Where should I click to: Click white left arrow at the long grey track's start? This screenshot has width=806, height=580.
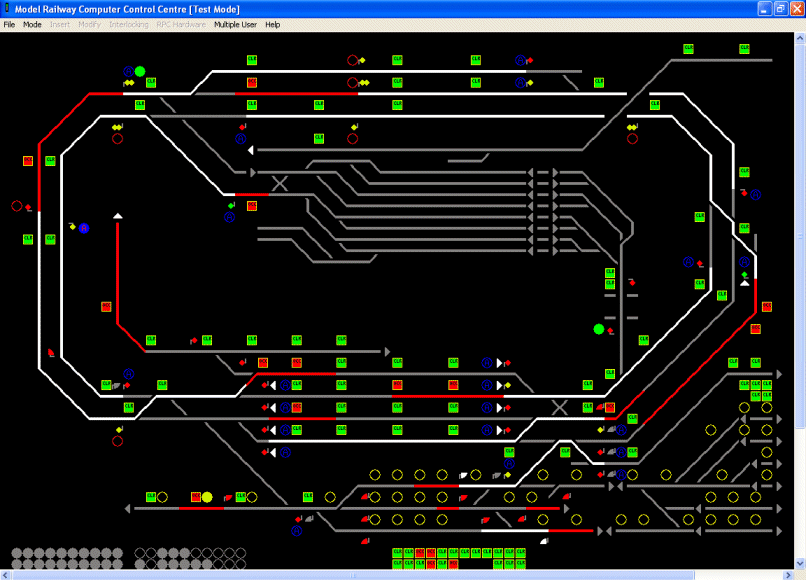[x=251, y=150]
